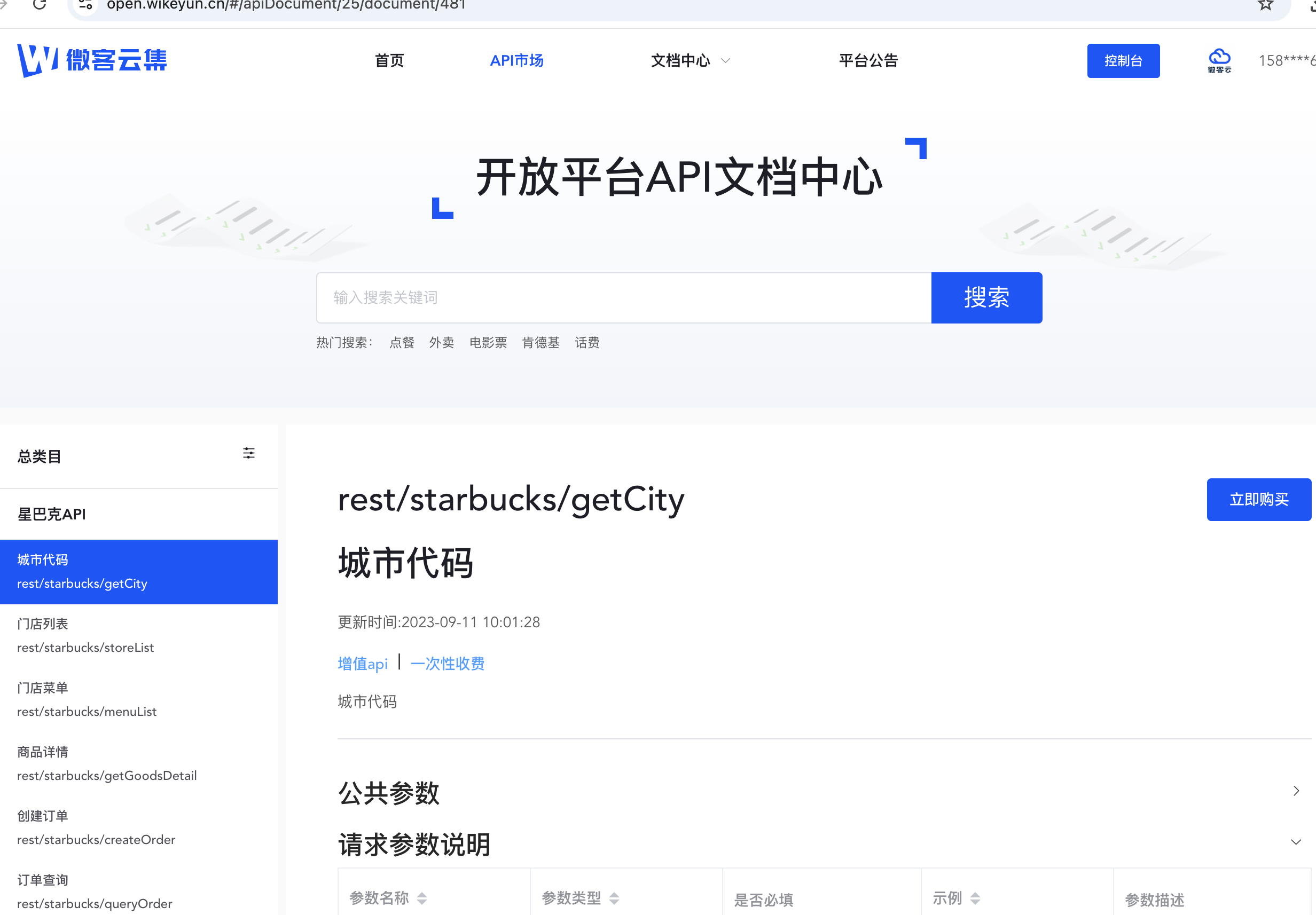Viewport: 1316px width, 915px height.
Task: Select 创建订单 createOrder sidebar item
Action: 139,829
